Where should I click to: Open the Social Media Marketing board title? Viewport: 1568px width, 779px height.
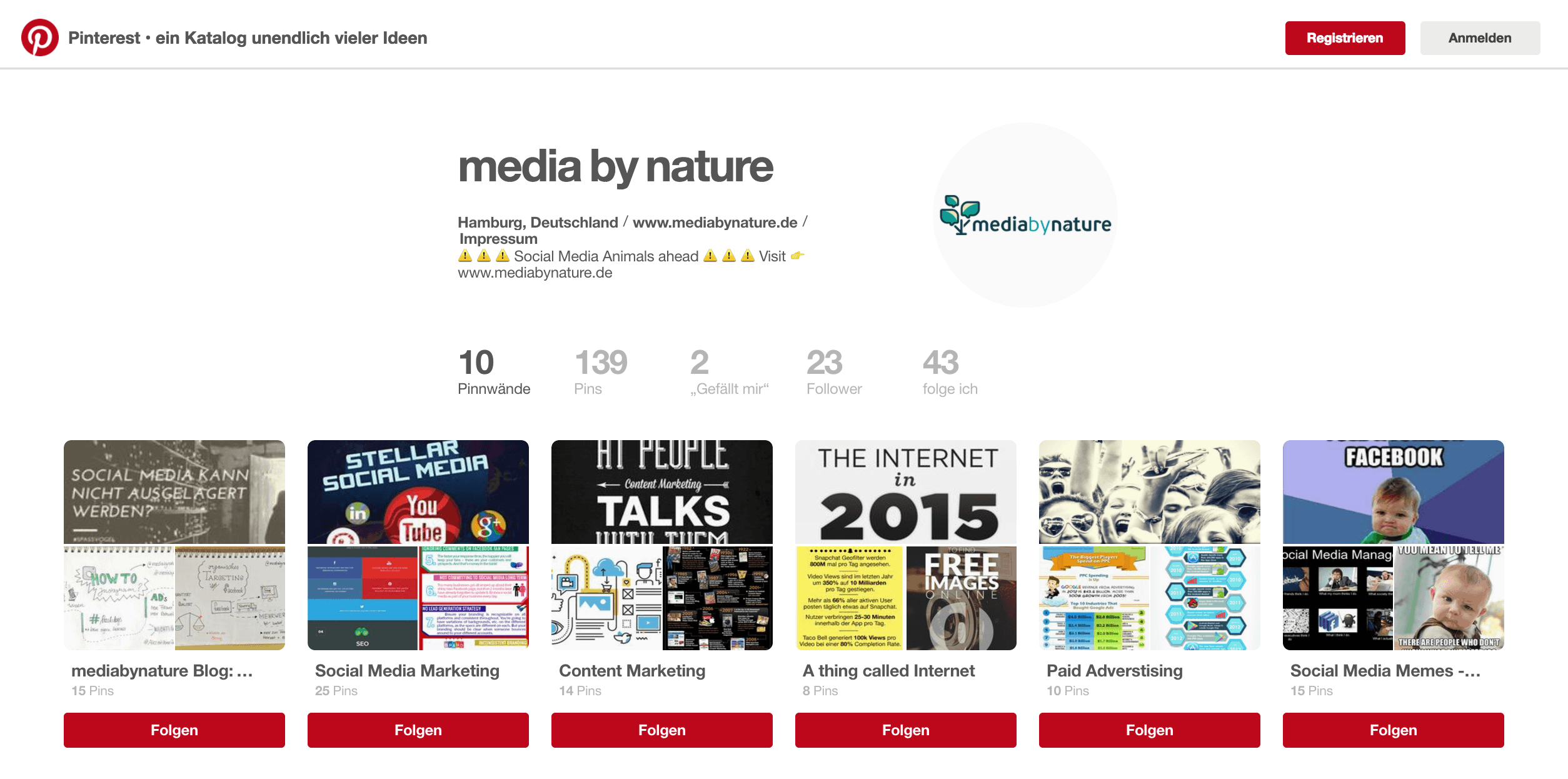coord(407,671)
